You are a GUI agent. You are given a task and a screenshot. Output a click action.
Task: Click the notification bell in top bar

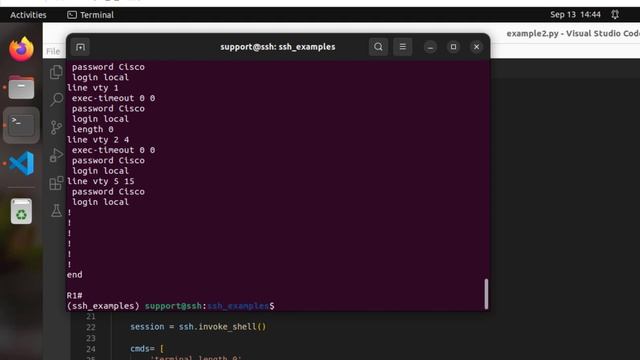[x=615, y=15]
